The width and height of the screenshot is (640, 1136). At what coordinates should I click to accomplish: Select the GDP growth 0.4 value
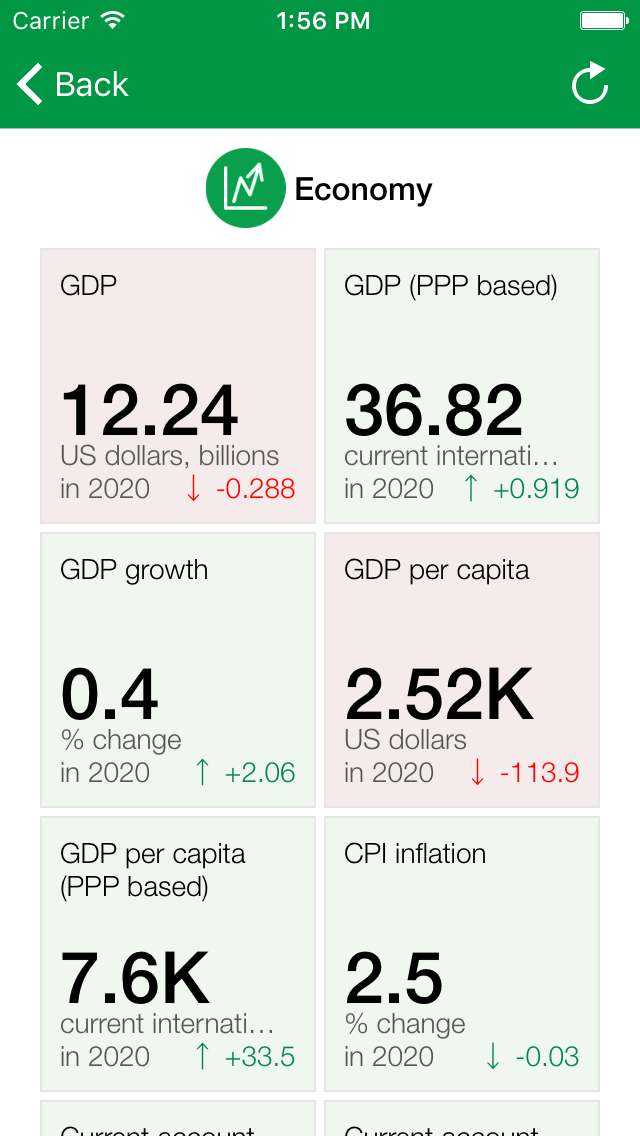110,694
